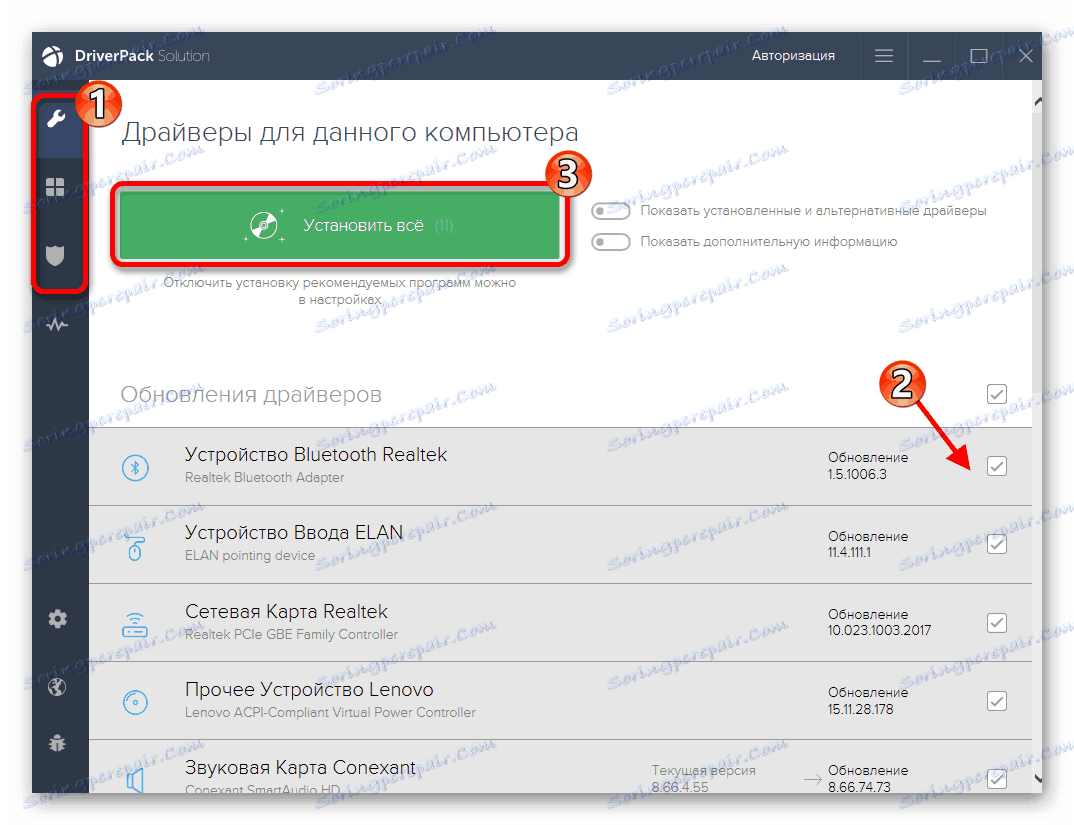Click the Установить всё button
The width and height of the screenshot is (1074, 825).
[x=340, y=225]
